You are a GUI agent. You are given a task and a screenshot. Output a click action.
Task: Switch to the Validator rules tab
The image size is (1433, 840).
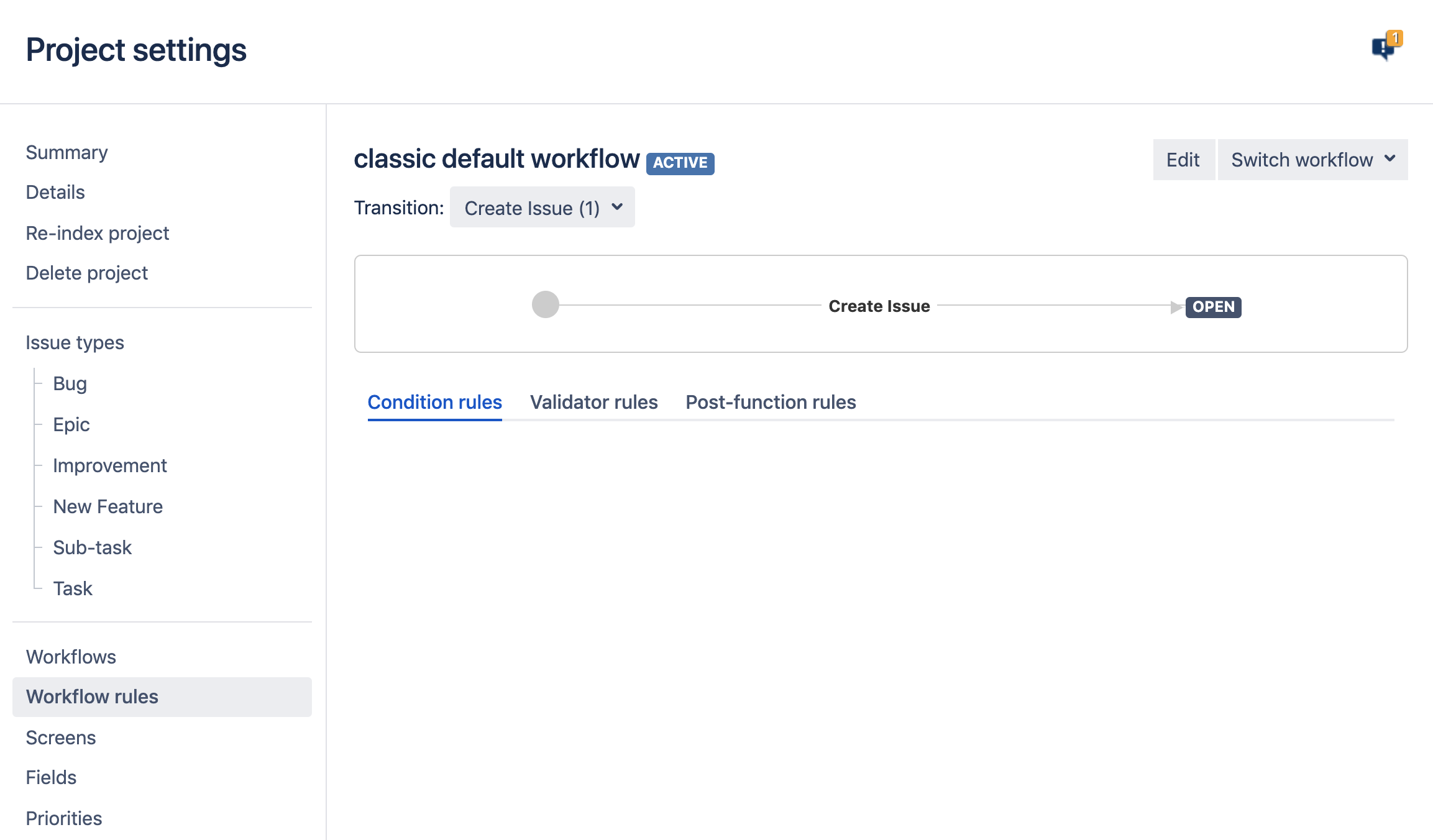pos(593,402)
